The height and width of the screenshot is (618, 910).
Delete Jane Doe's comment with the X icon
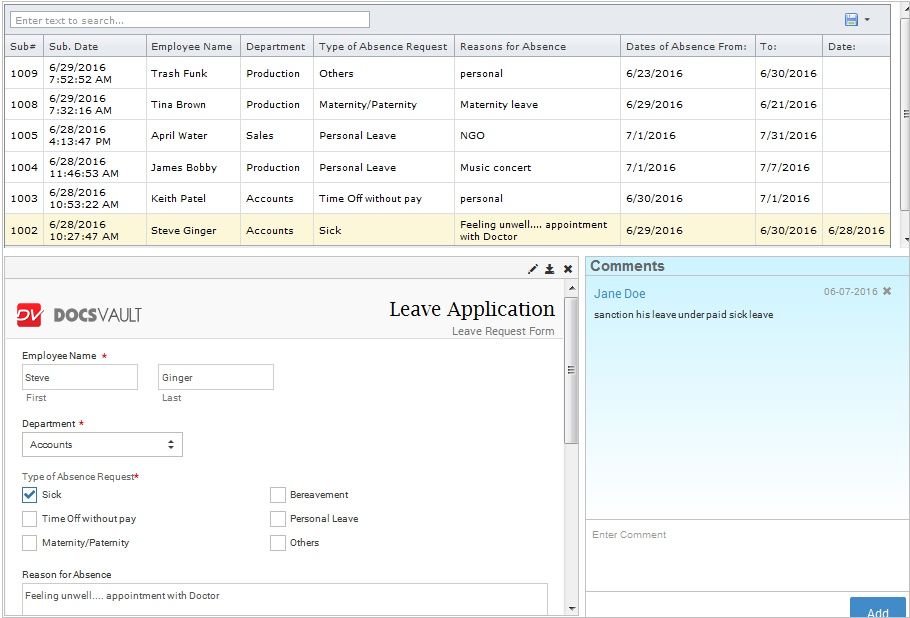tap(887, 292)
